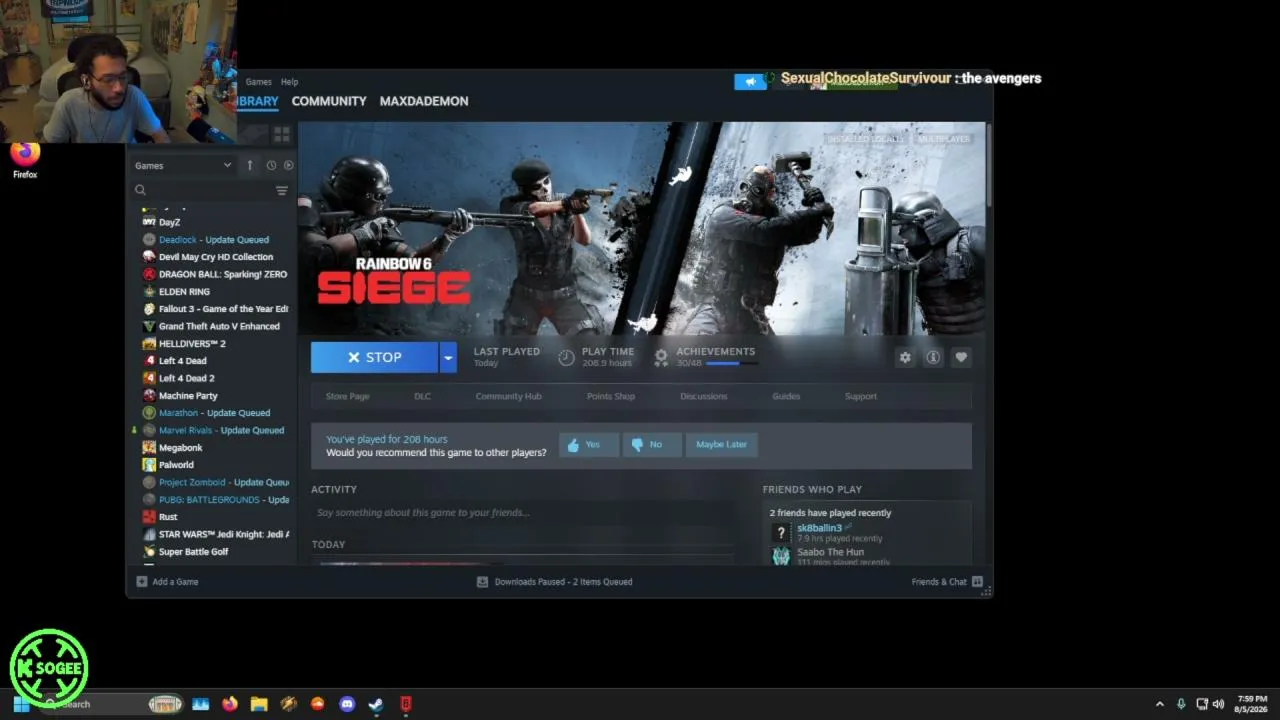Select Machine Party in the library
This screenshot has width=1280, height=720.
coord(188,396)
